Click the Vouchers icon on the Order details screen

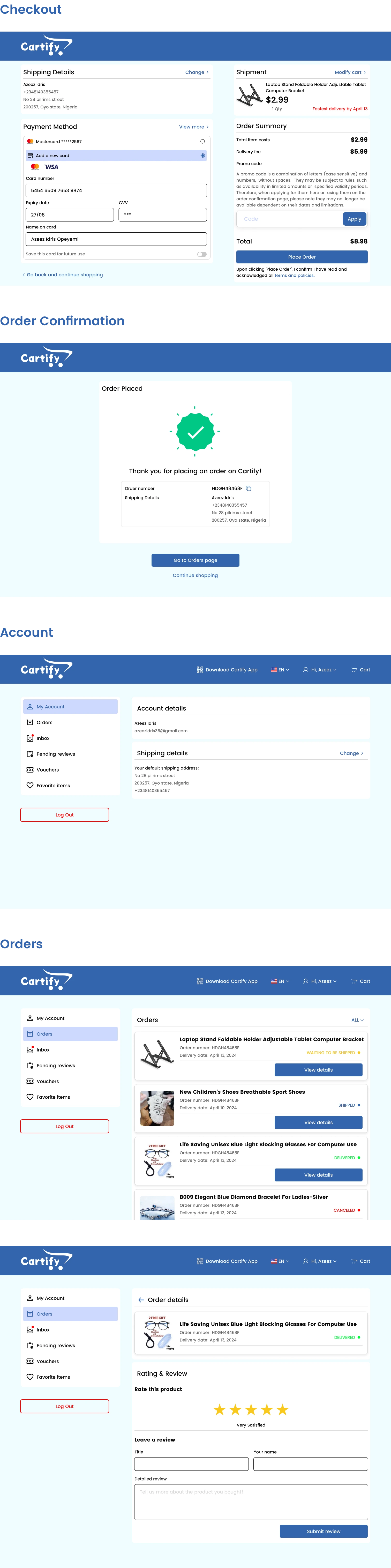tap(30, 1361)
